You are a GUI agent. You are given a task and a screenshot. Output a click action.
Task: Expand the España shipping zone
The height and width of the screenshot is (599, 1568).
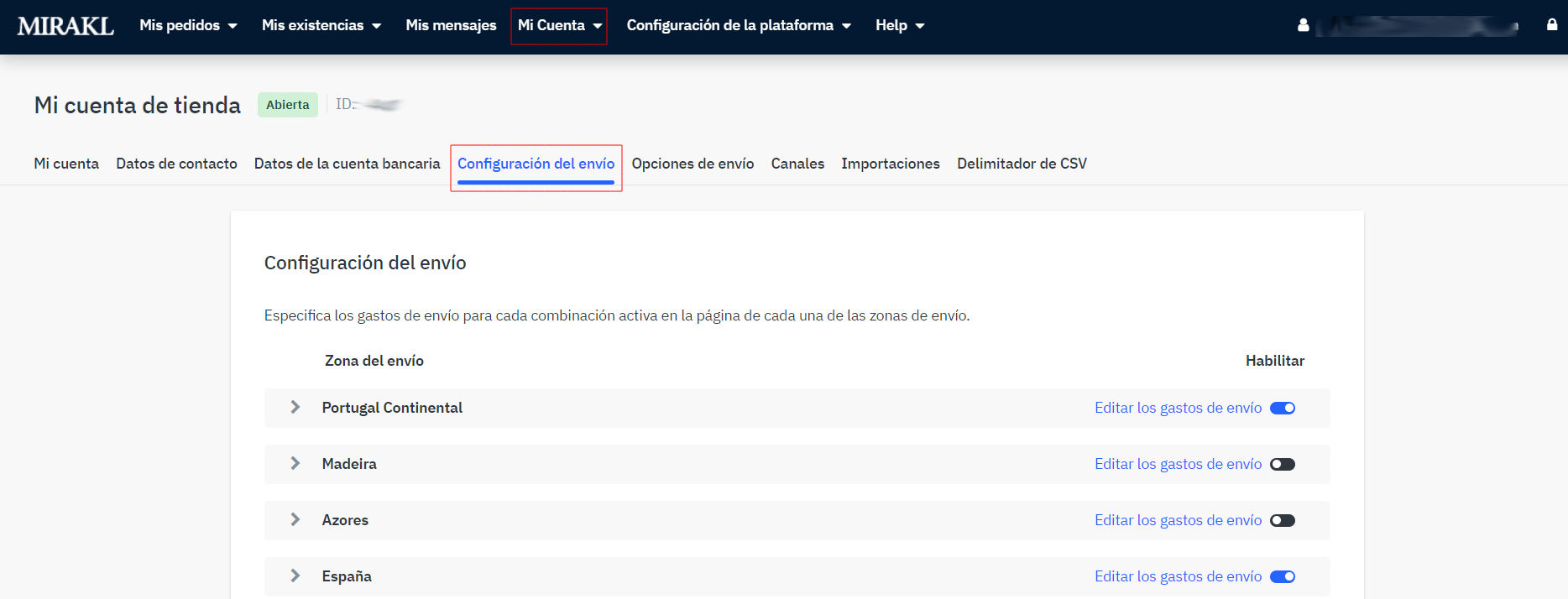[x=295, y=576]
